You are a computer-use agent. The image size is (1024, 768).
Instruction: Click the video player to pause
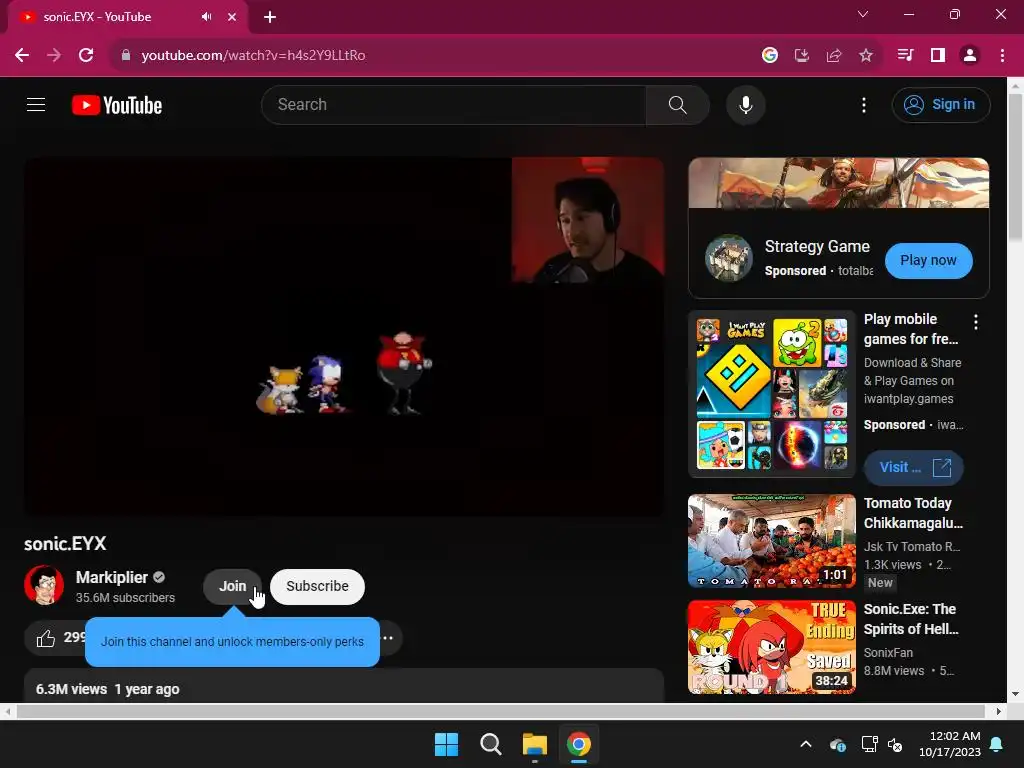[x=344, y=336]
